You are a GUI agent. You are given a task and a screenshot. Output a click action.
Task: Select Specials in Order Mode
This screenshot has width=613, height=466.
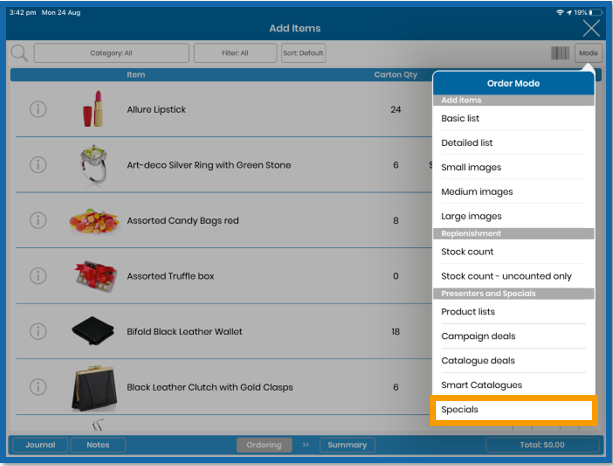513,410
